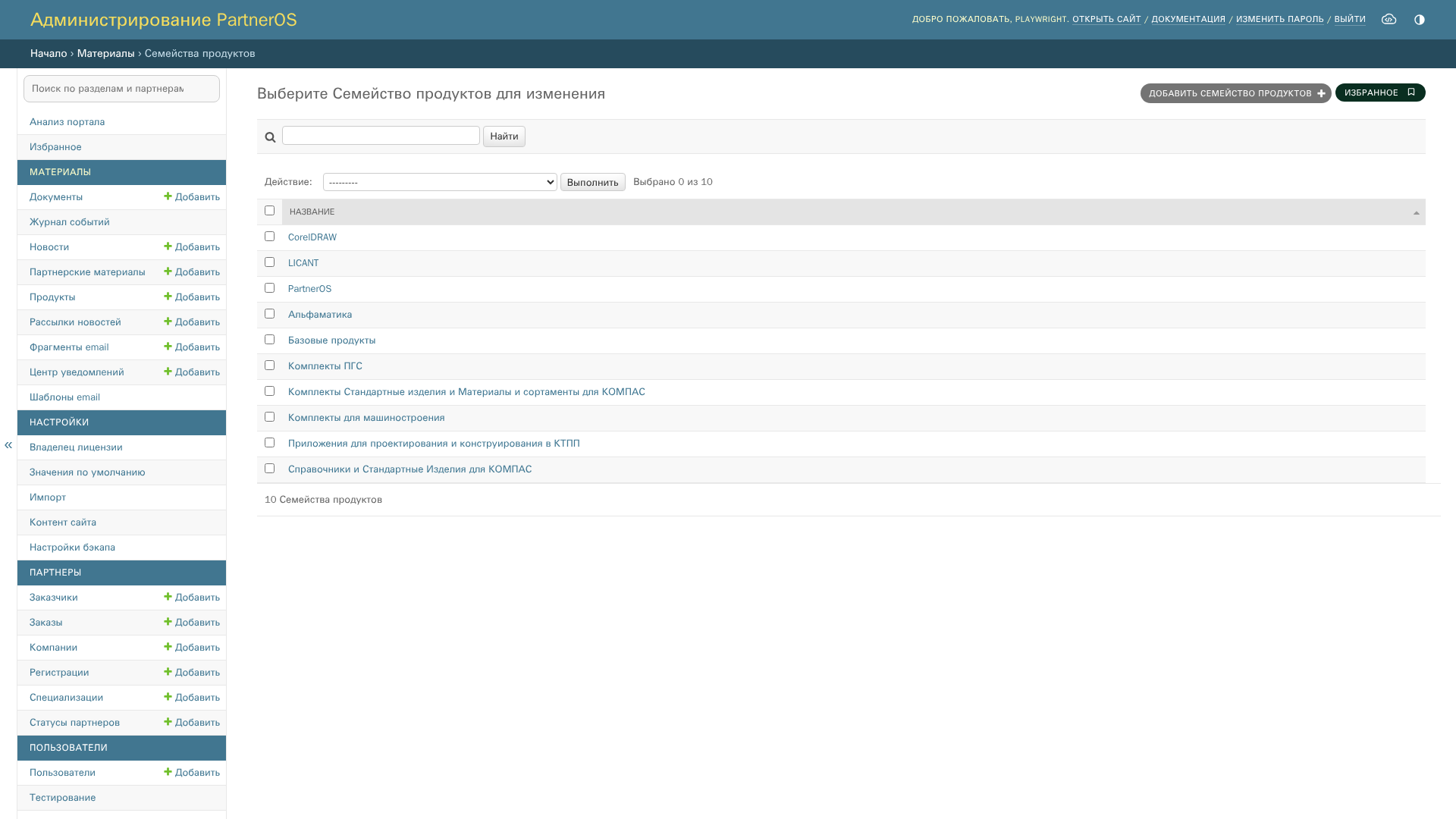Viewport: 1456px width, 819px height.
Task: Click the product family search input
Action: coord(381,135)
